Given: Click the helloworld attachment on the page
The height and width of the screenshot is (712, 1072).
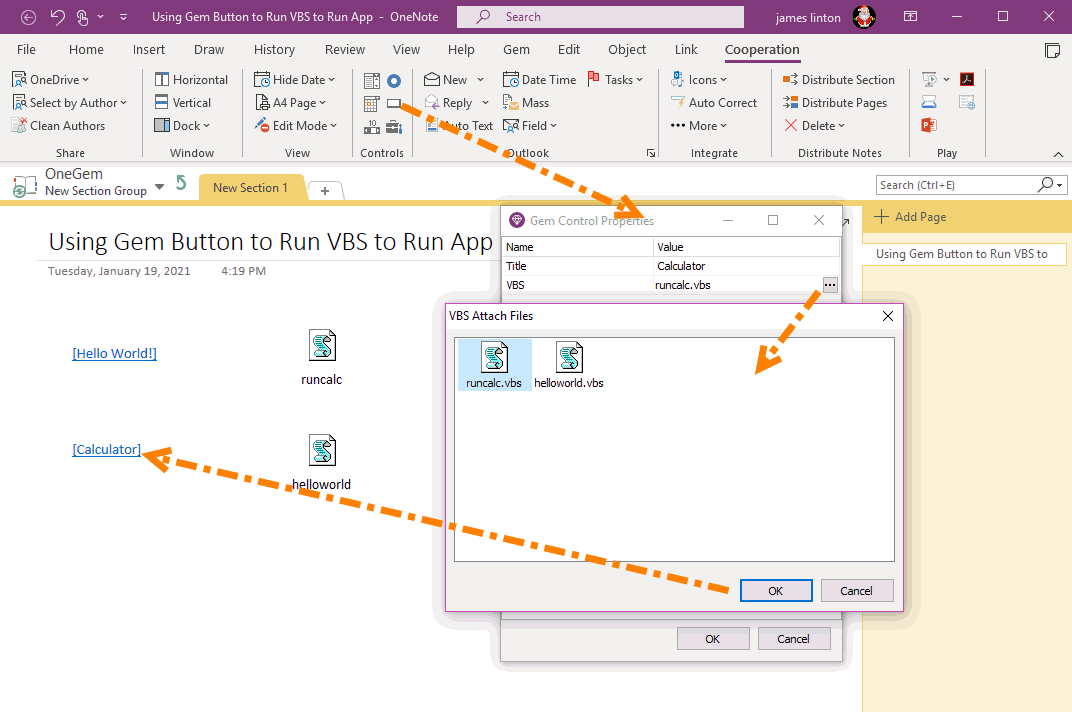Looking at the screenshot, I should 322,463.
